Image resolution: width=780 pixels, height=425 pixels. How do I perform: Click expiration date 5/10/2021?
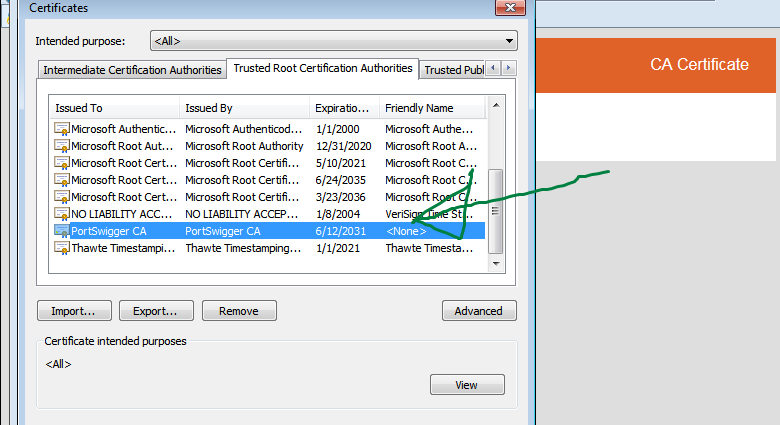341,163
